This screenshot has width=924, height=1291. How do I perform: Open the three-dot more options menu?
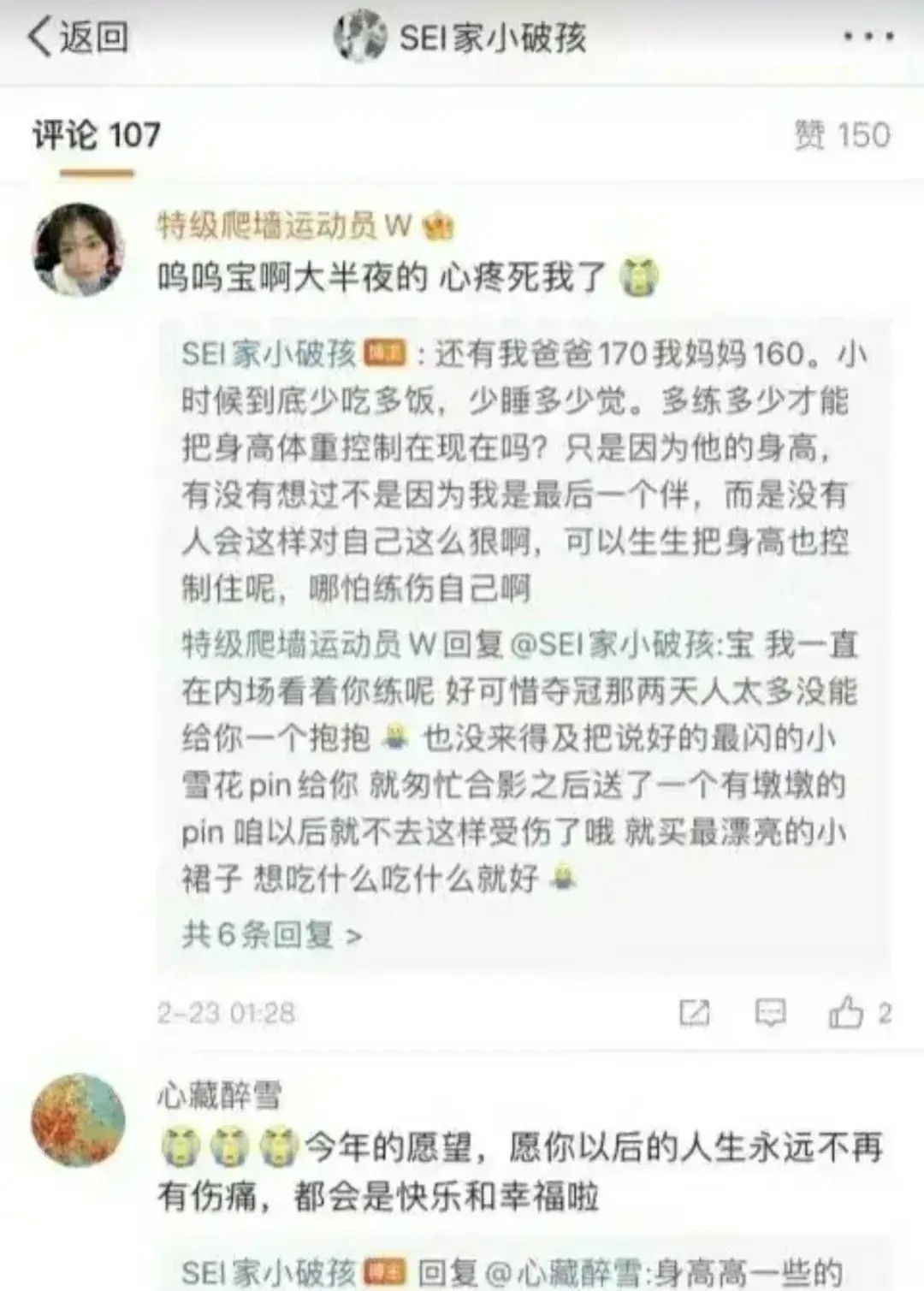point(868,37)
